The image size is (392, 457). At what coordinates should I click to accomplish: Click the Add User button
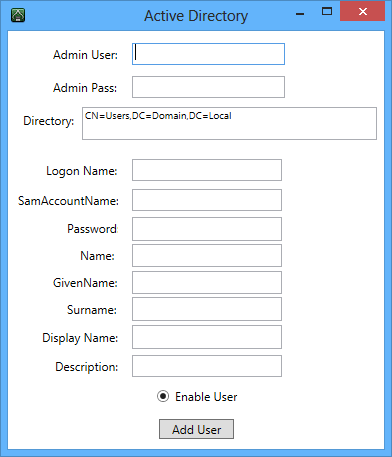coord(196,429)
